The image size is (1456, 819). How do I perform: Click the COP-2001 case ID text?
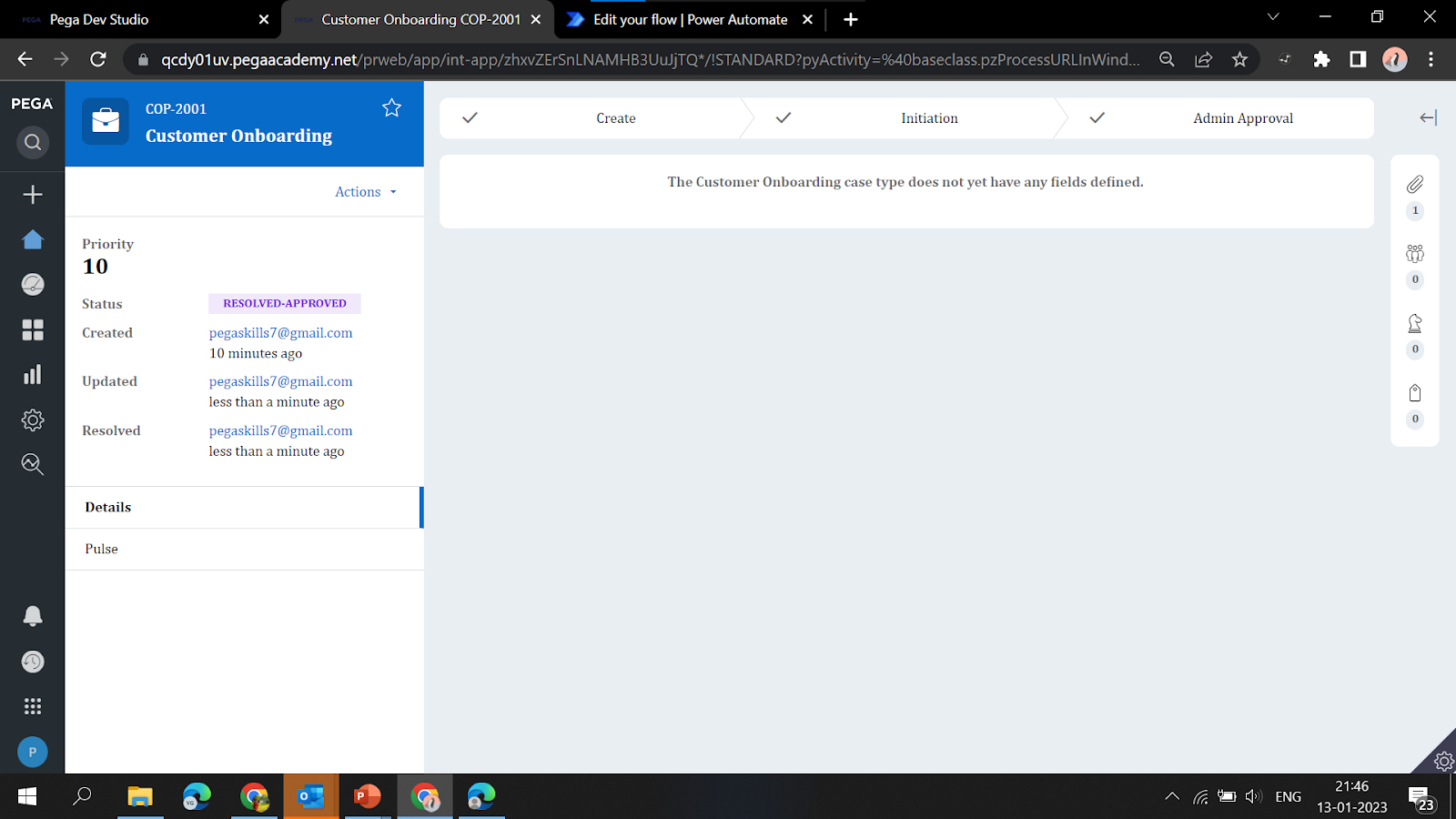coord(176,109)
